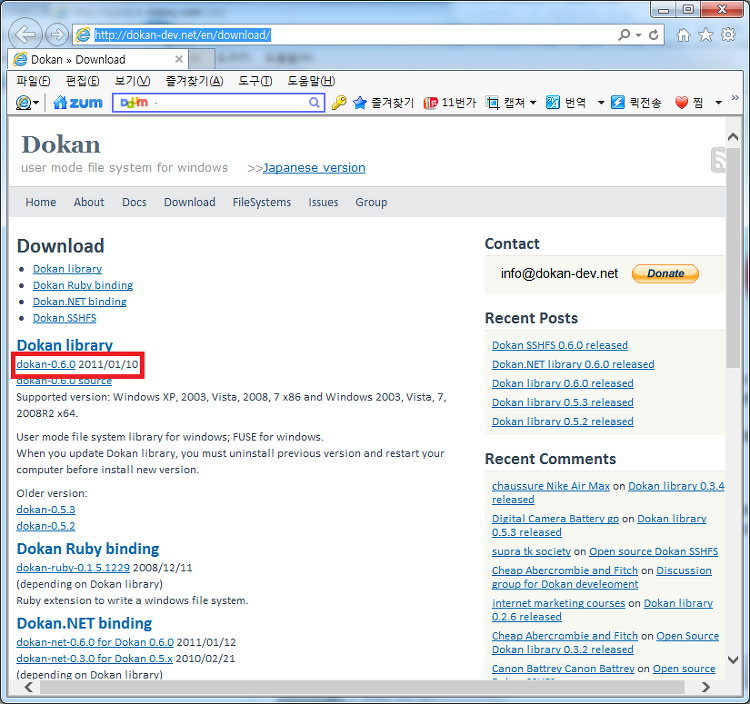Screen dimensions: 750x704
Task: Click the zum home toolbar logo
Action: click(78, 102)
